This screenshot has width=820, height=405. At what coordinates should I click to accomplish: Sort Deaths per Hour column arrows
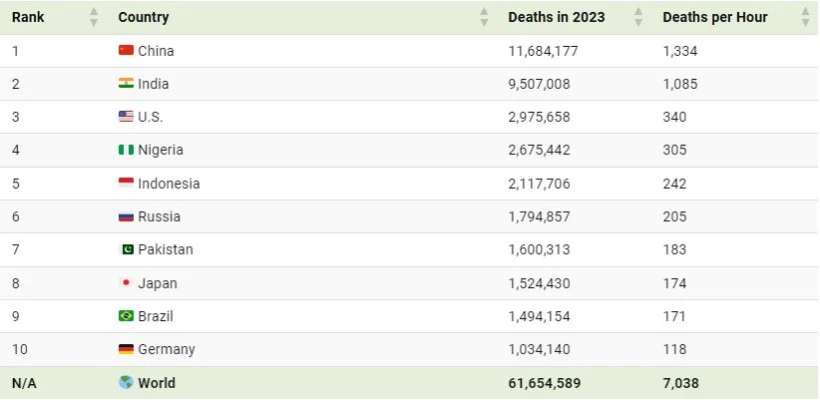(805, 17)
